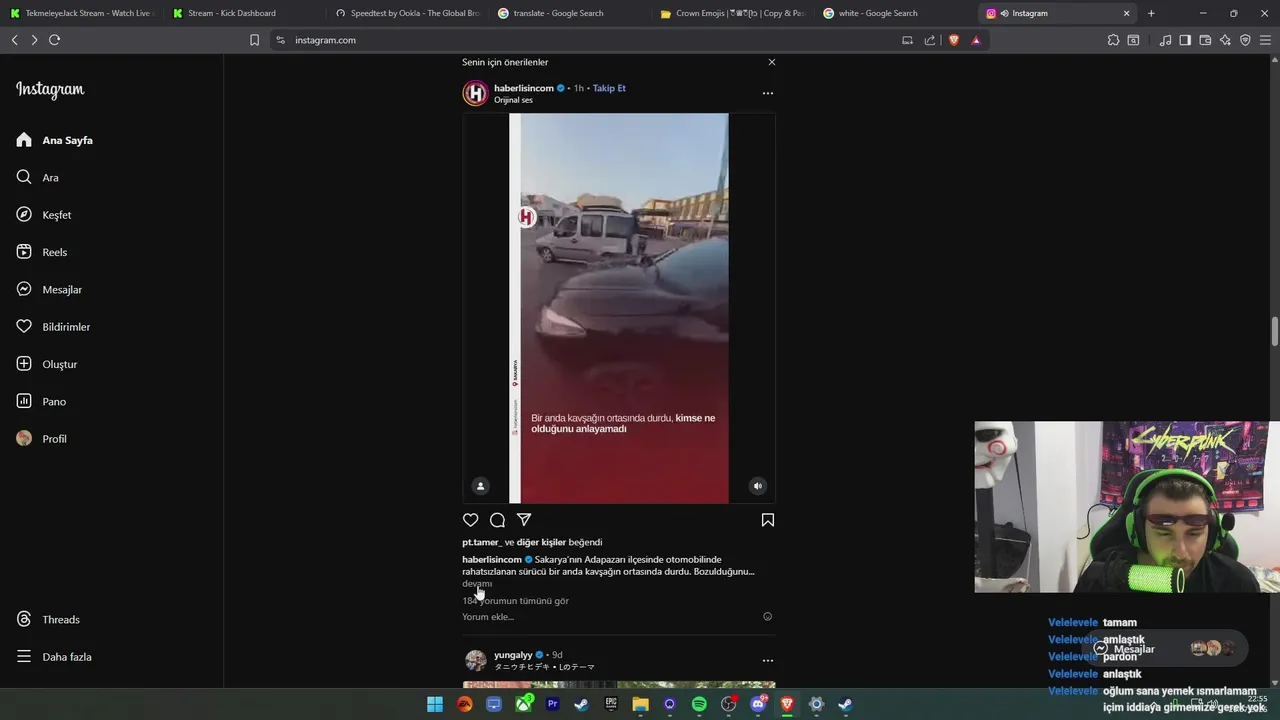Open Brave Leo AI sparkle icon

point(1225,40)
